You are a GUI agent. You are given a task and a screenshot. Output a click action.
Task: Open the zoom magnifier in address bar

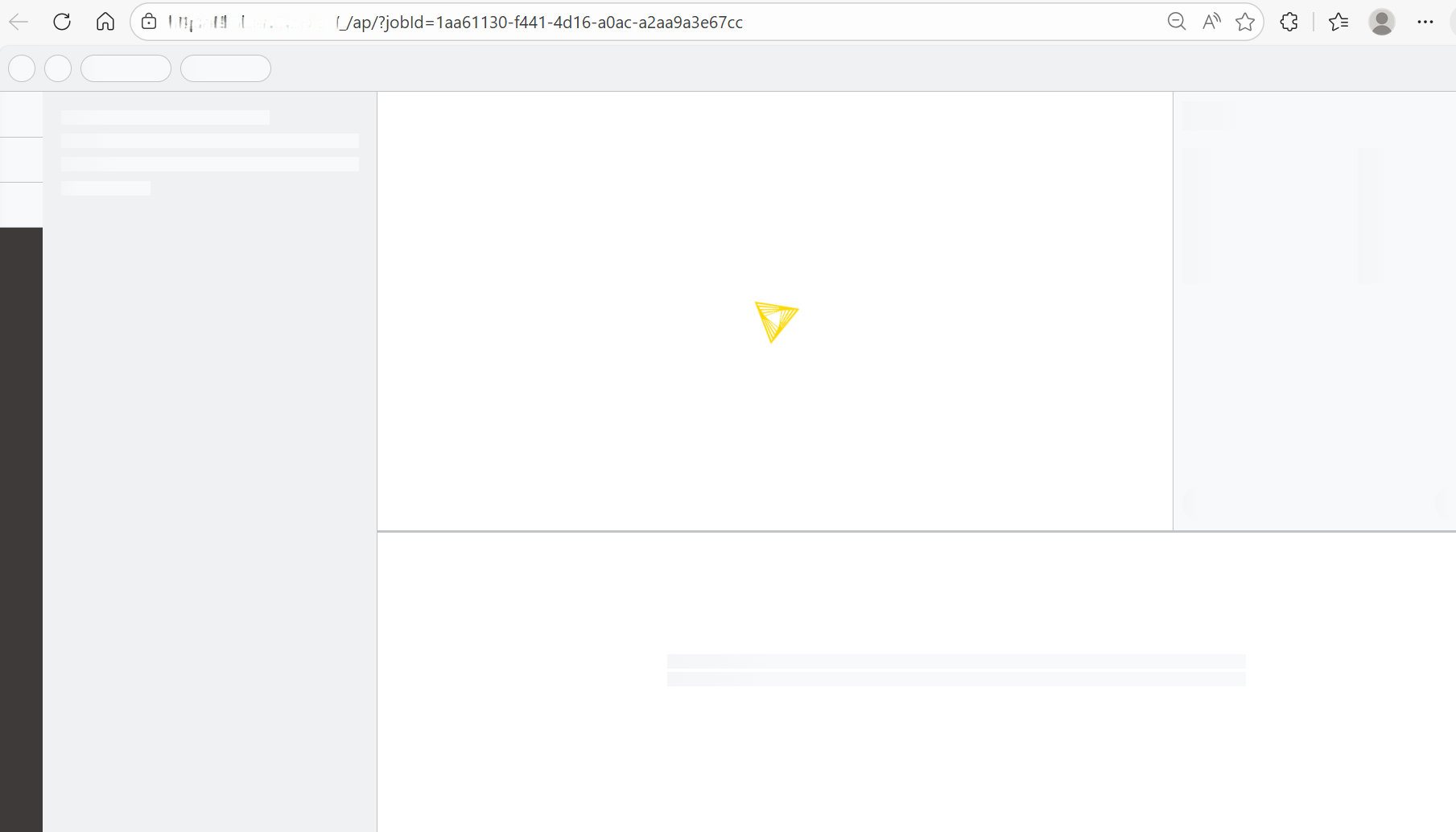[1176, 22]
